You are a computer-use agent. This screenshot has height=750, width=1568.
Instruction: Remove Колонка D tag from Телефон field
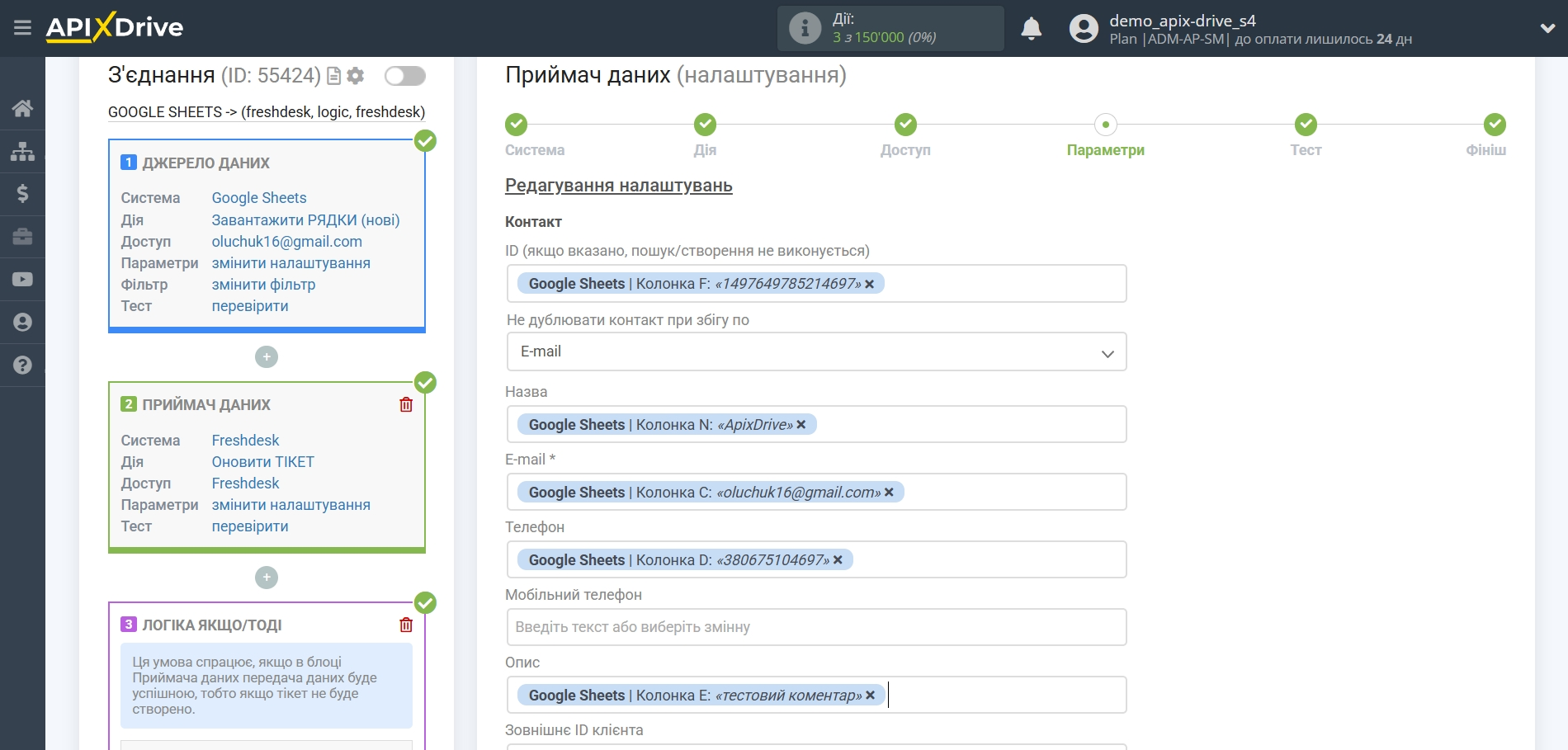pyautogui.click(x=838, y=560)
